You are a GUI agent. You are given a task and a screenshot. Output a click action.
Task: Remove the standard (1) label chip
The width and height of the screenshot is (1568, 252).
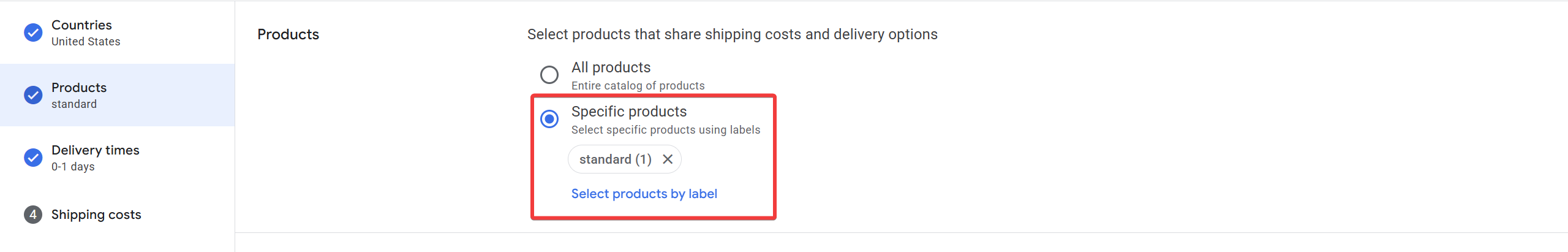tap(668, 159)
